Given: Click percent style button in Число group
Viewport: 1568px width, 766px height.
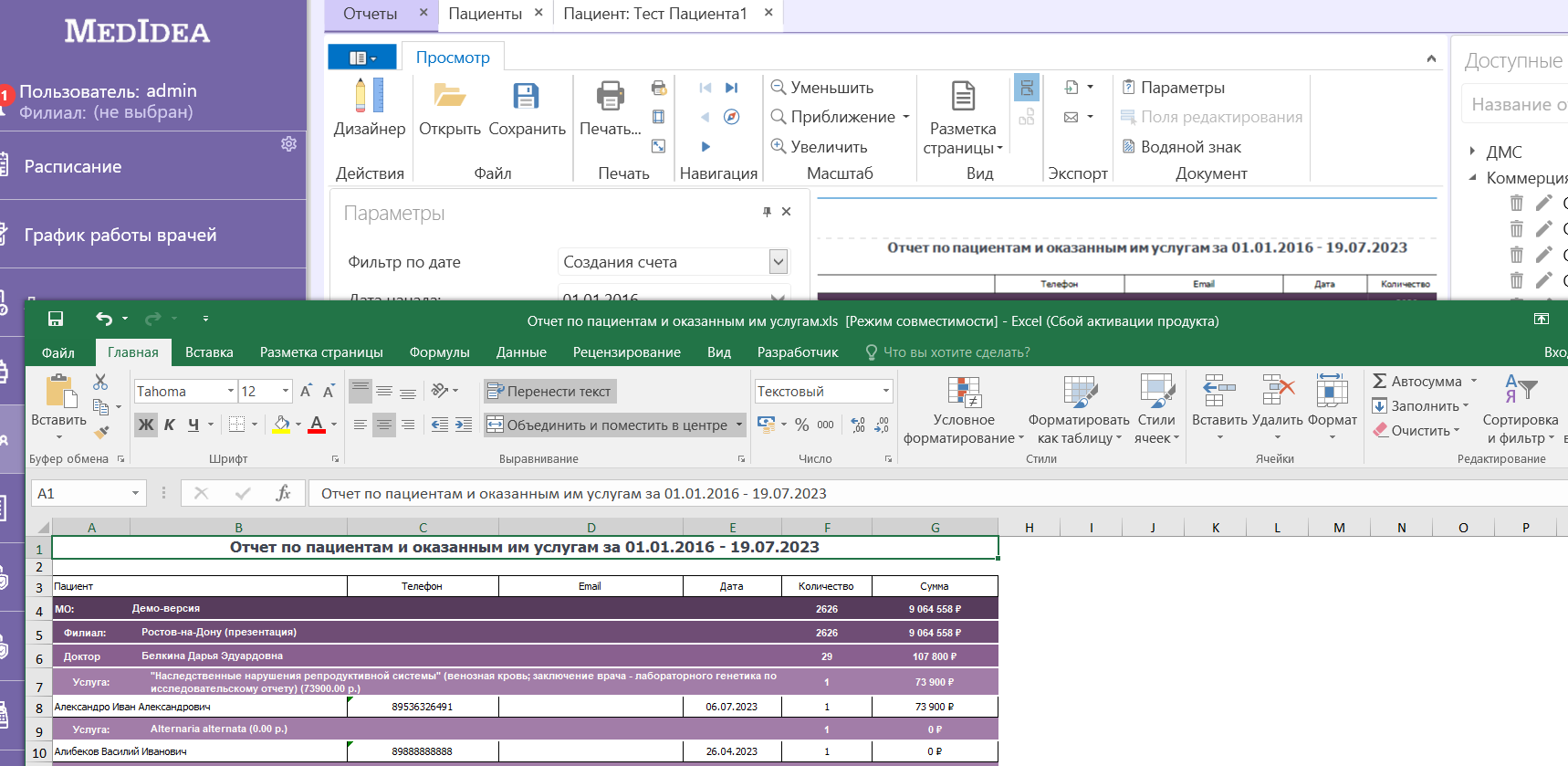Looking at the screenshot, I should pyautogui.click(x=801, y=425).
